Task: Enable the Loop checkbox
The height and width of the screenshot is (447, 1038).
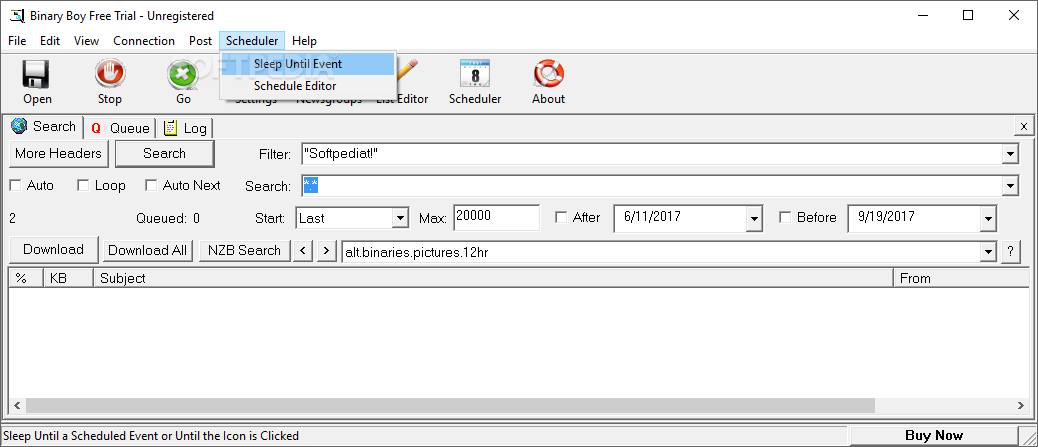Action: [x=83, y=186]
